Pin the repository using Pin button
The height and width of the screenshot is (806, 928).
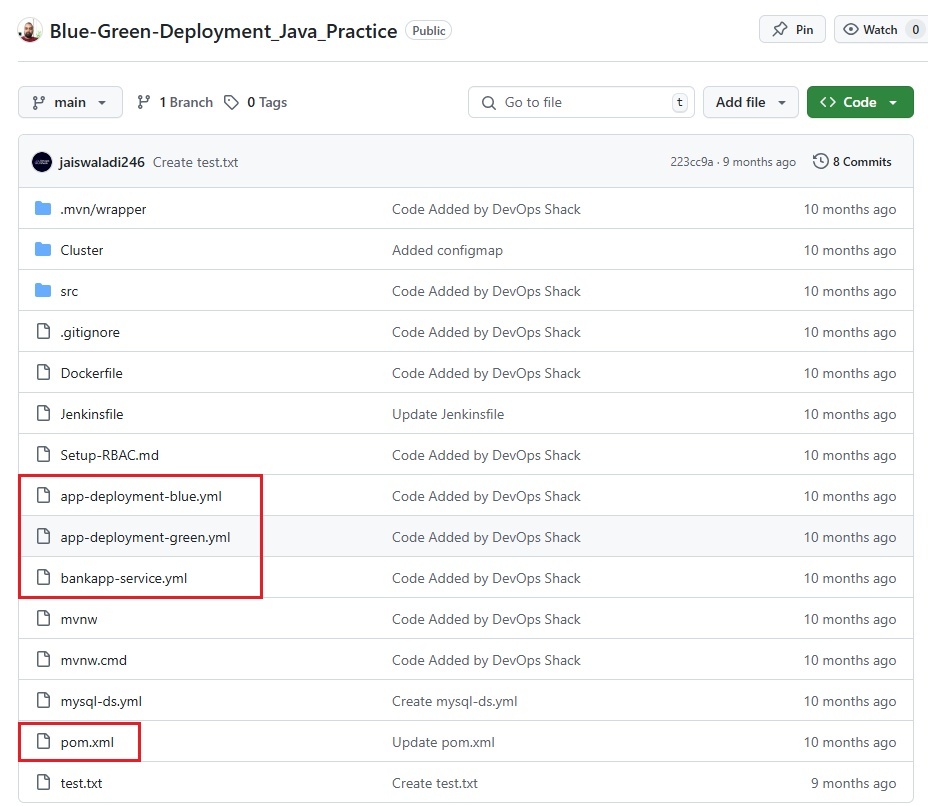tap(792, 30)
